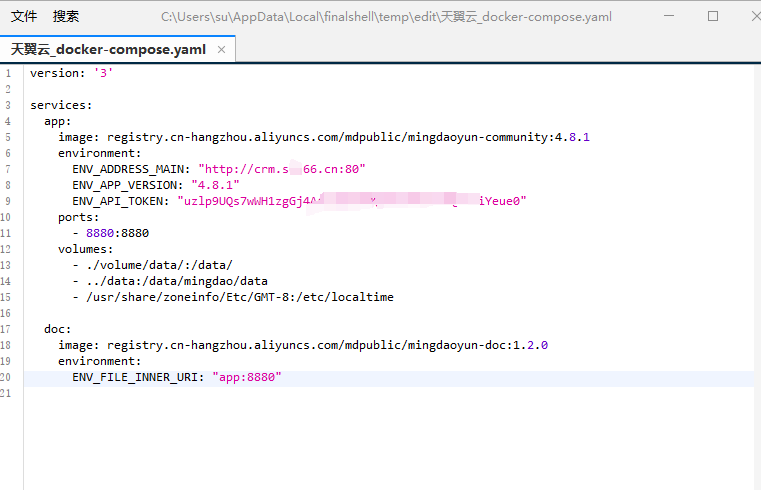The width and height of the screenshot is (761, 490).
Task: Close the 天翼云_docker-compose.yaml tab
Action: coord(221,49)
